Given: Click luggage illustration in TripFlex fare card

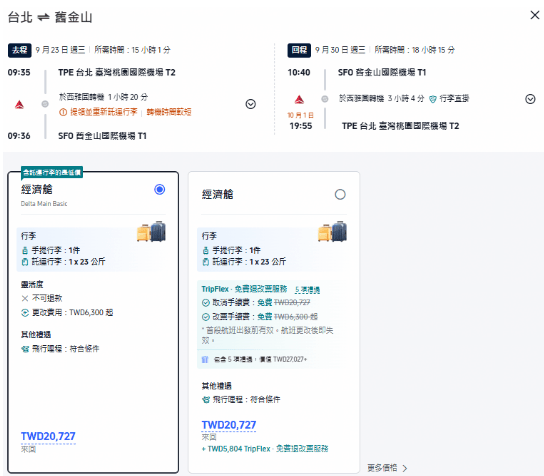Looking at the screenshot, I should pyautogui.click(x=332, y=231).
